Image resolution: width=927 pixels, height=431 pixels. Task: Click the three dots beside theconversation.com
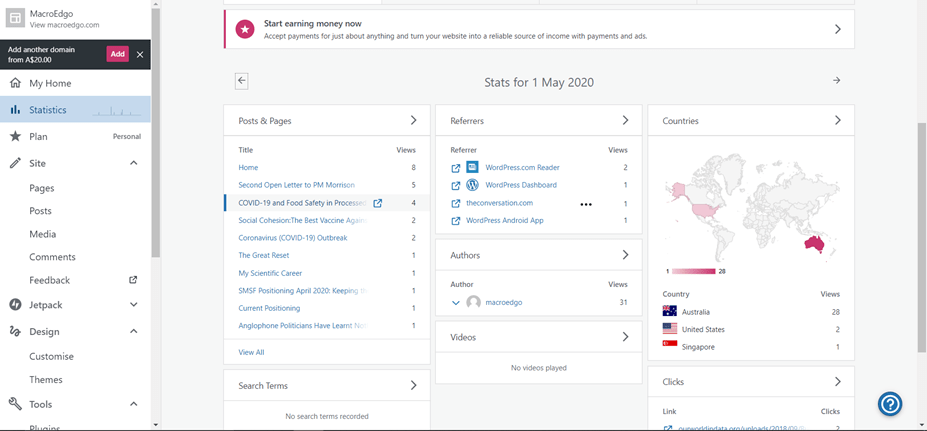click(x=586, y=203)
